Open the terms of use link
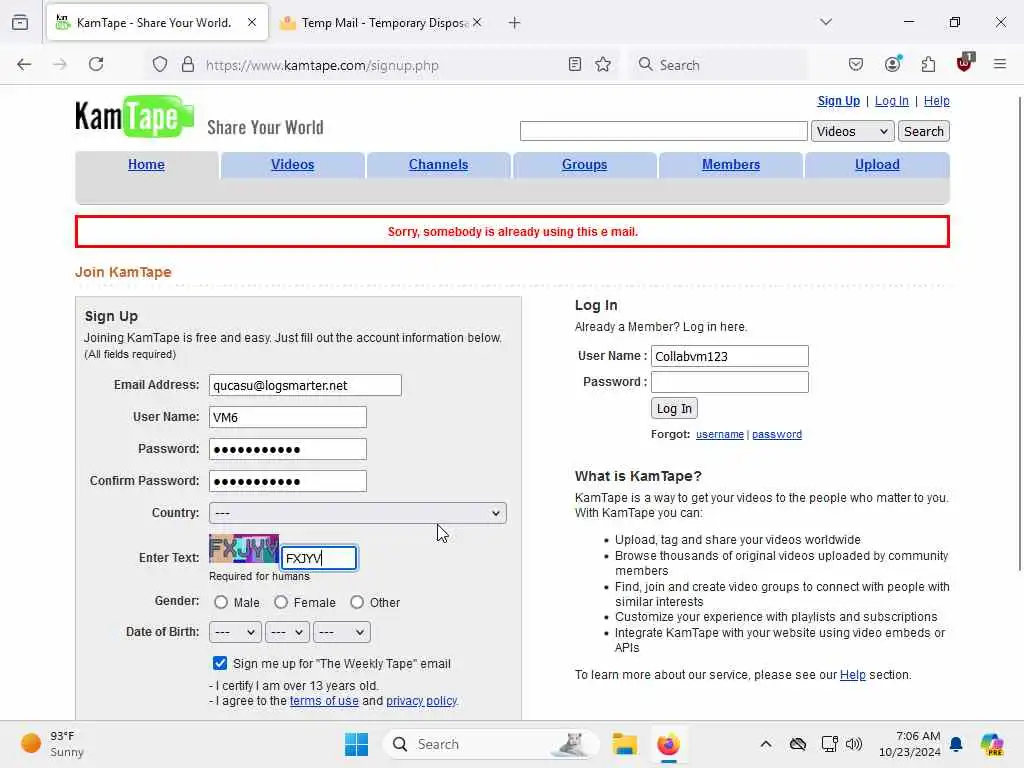 coord(324,701)
